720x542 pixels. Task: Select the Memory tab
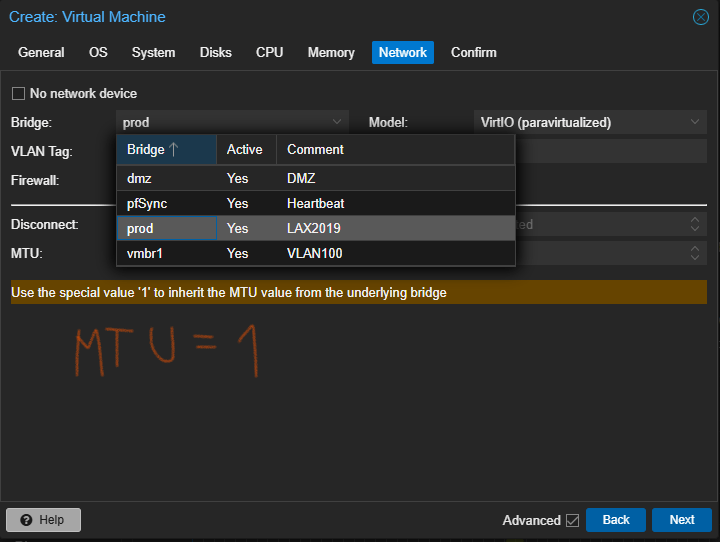331,53
